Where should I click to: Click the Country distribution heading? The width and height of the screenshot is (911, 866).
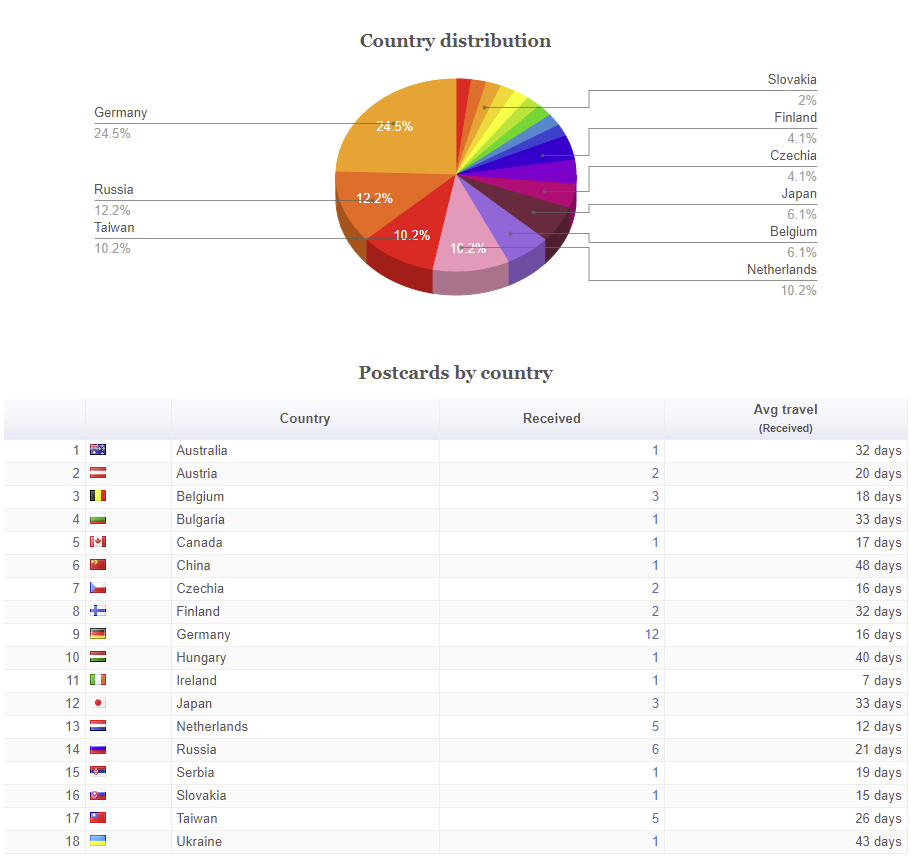(456, 41)
